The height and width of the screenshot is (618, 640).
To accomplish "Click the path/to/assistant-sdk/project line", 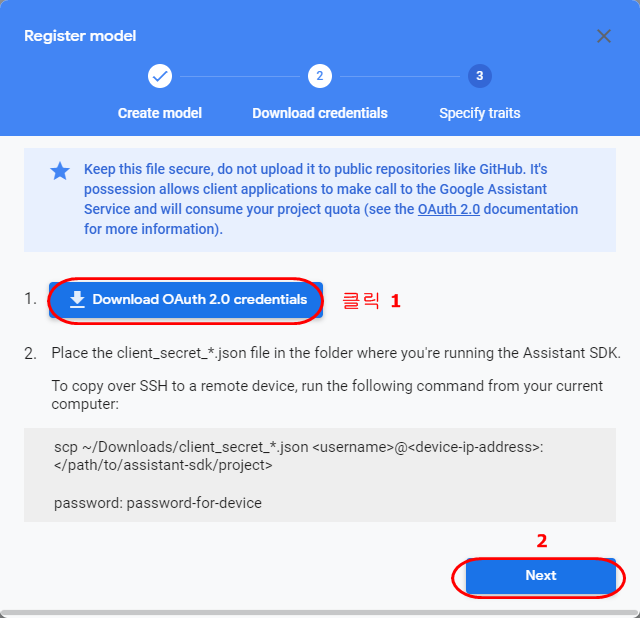I will click(163, 465).
